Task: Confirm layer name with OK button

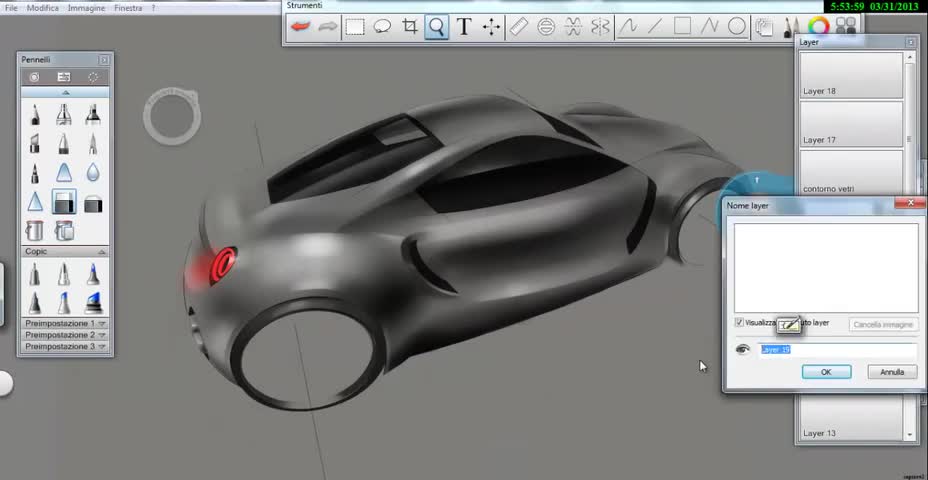Action: tap(826, 372)
